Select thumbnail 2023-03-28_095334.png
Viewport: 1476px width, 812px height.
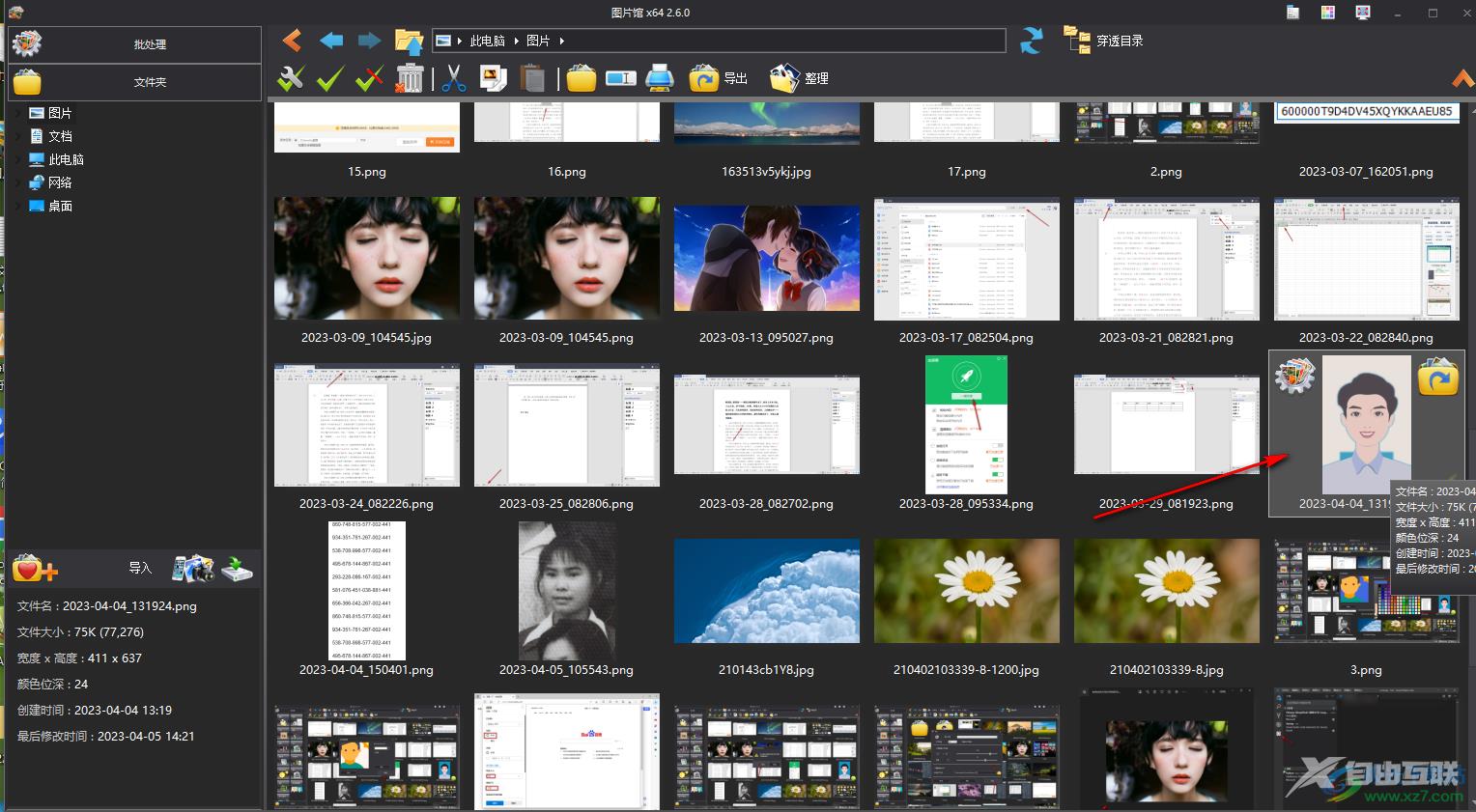coord(966,425)
